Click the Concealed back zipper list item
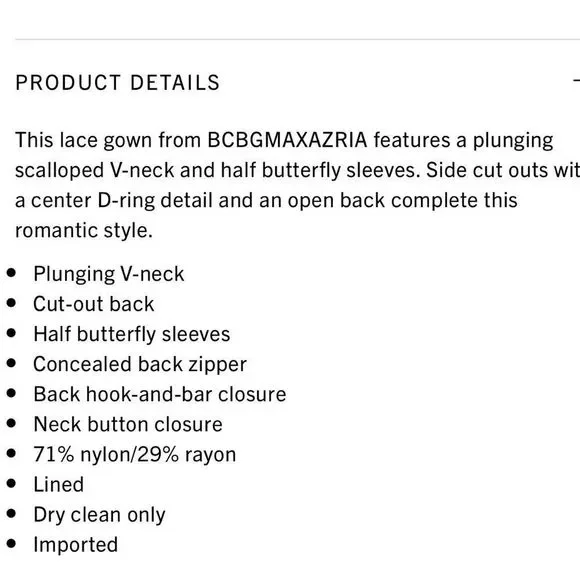 pyautogui.click(x=140, y=364)
